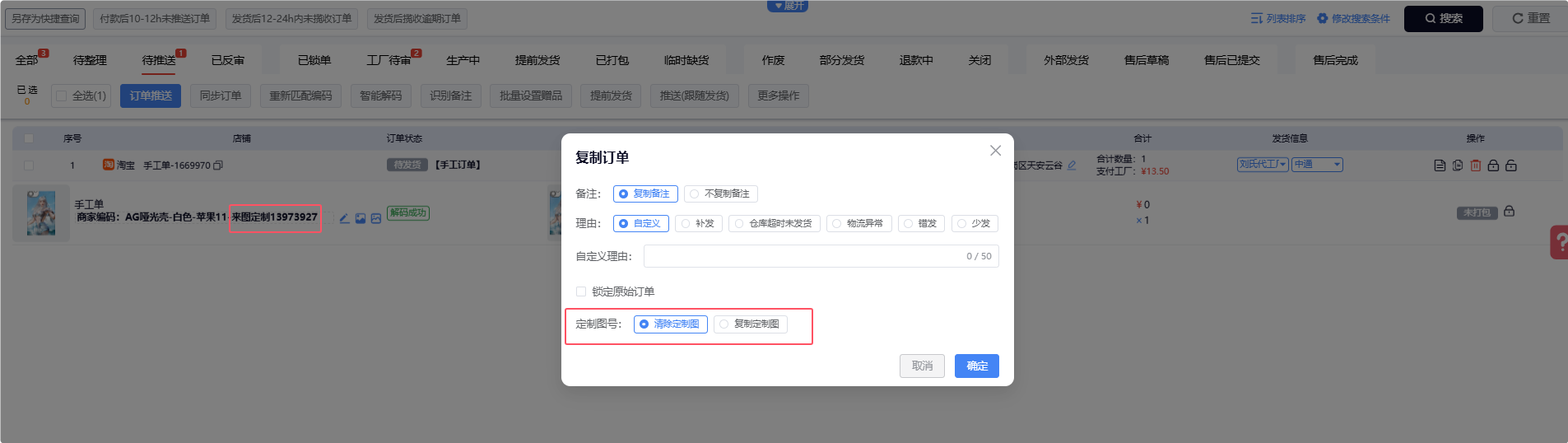
Task: Copy order number 手工单-1669970 with copy icon
Action: (x=218, y=166)
